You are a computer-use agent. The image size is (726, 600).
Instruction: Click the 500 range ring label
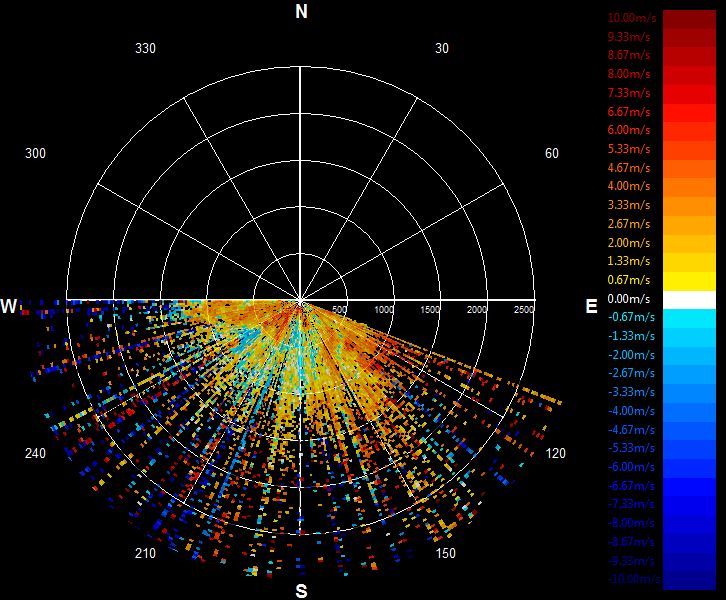pos(339,310)
